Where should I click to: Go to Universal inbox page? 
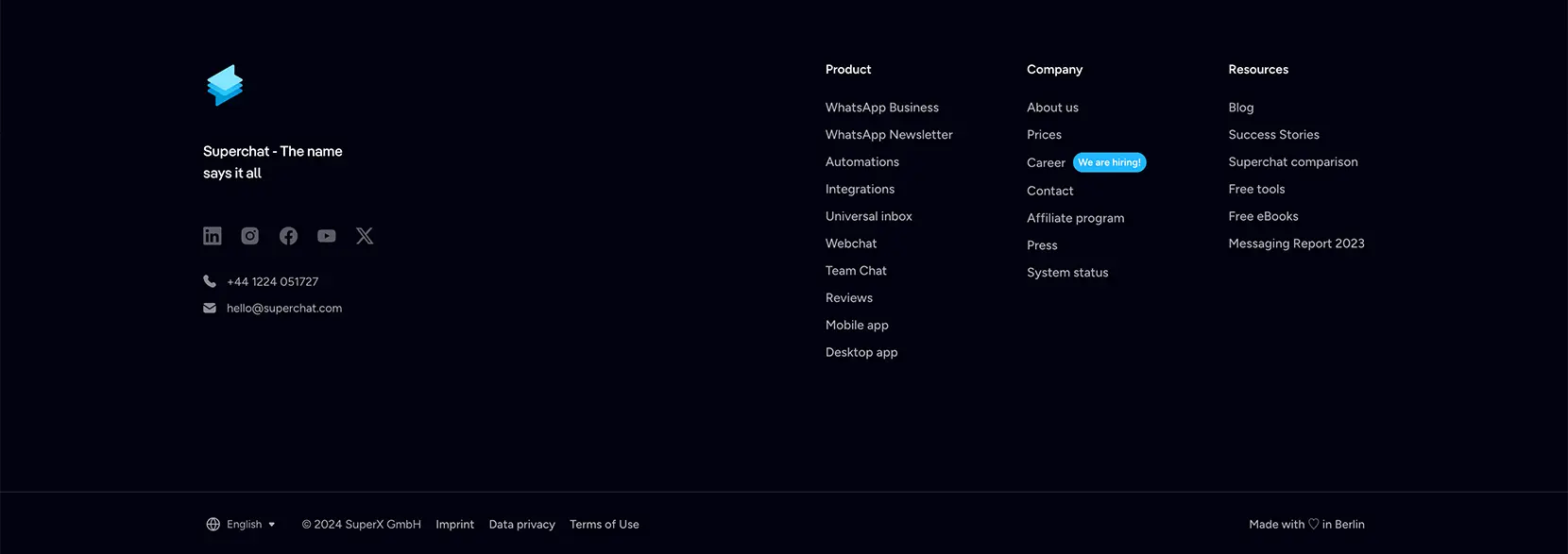click(869, 216)
